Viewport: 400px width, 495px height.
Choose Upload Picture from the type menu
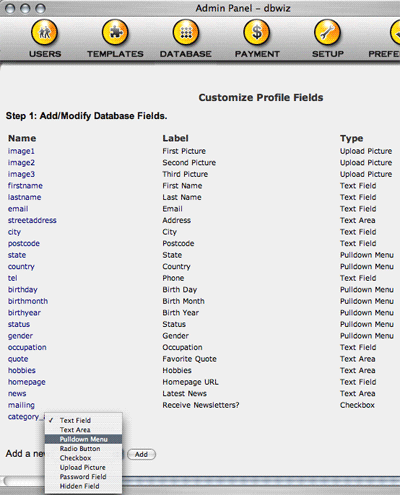pos(83,467)
